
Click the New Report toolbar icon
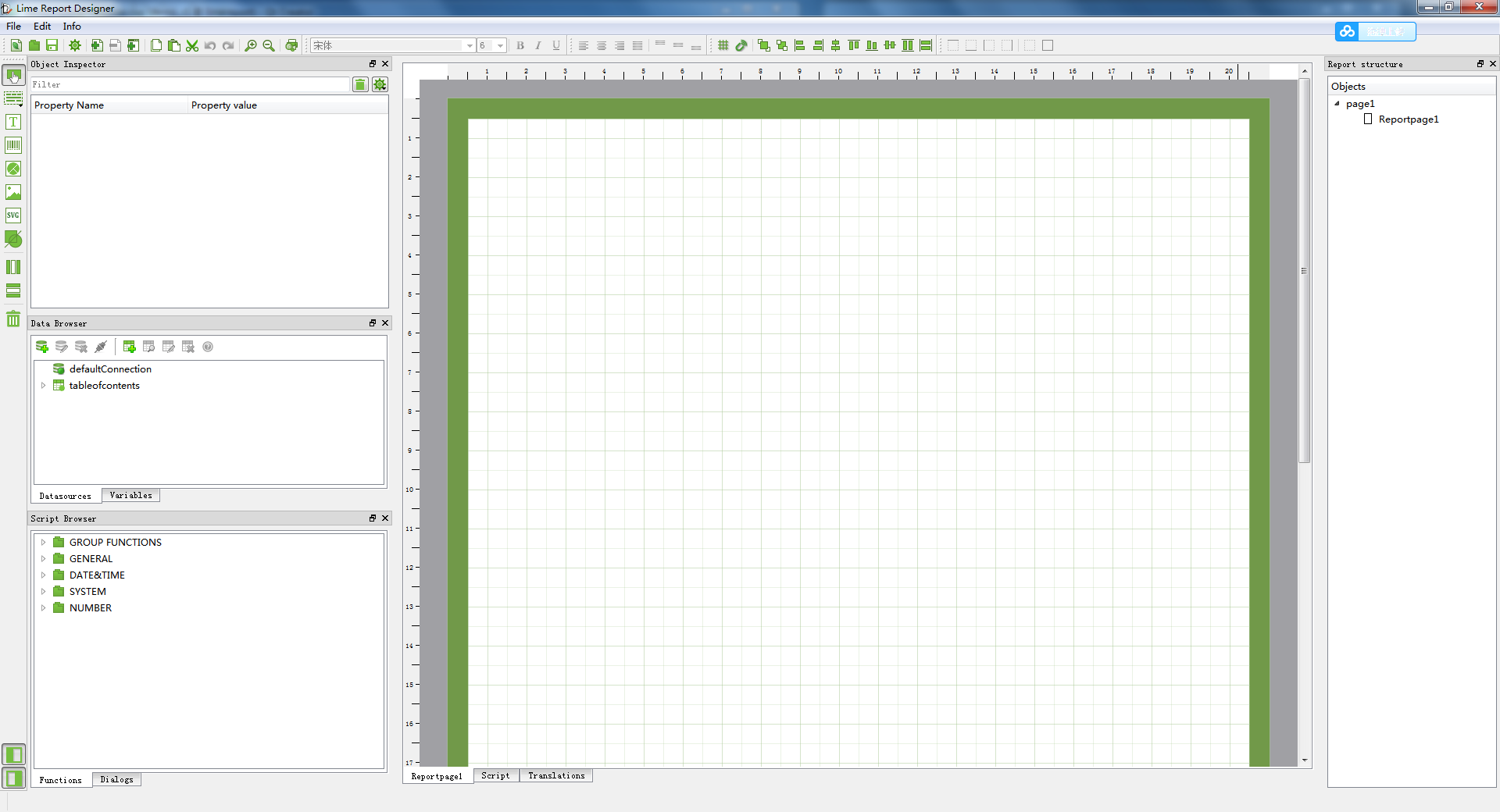[x=16, y=45]
